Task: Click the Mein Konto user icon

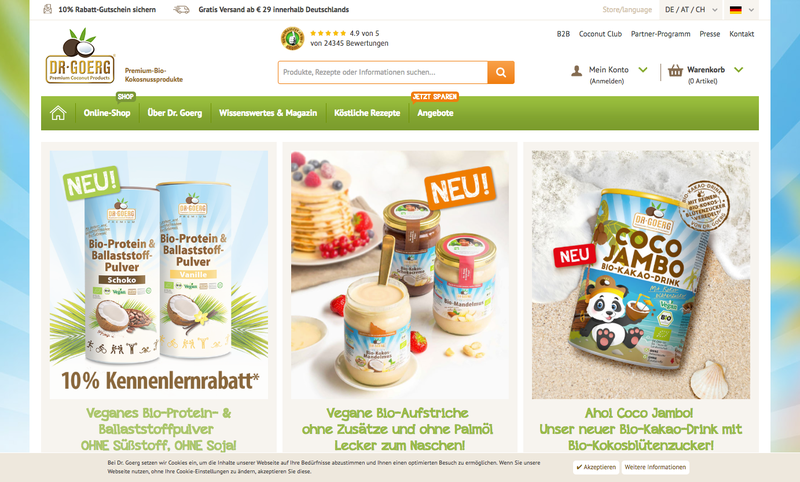Action: click(577, 70)
